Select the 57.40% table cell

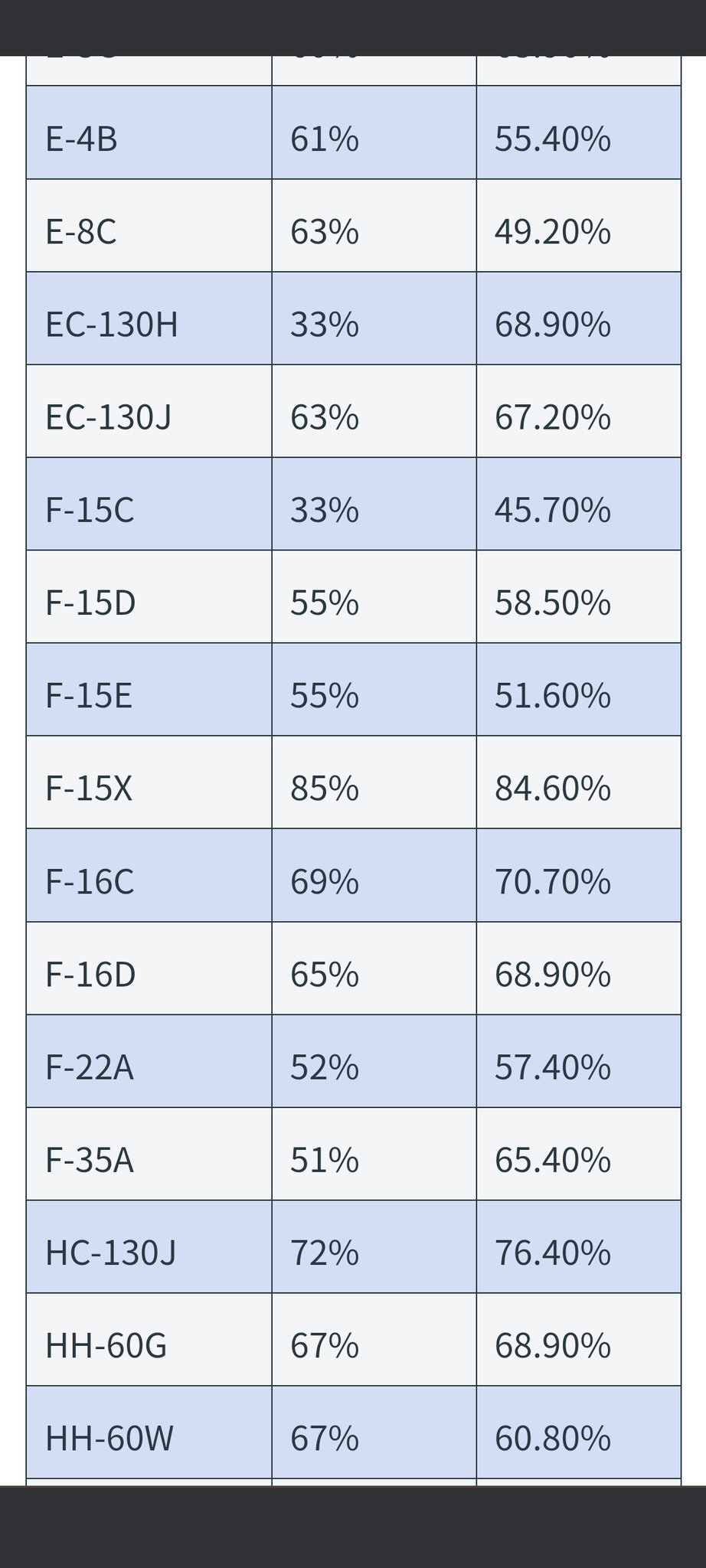point(553,1067)
